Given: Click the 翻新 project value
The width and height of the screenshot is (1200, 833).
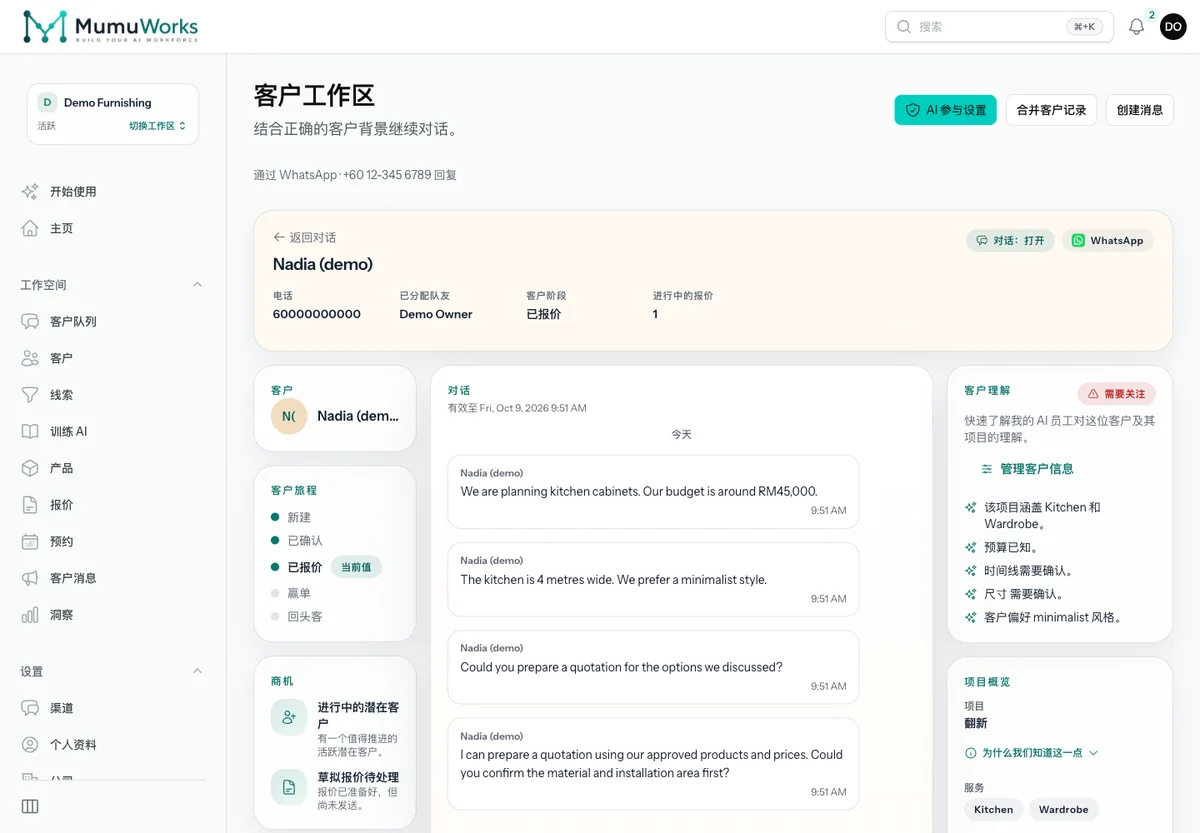Looking at the screenshot, I should click(x=976, y=723).
